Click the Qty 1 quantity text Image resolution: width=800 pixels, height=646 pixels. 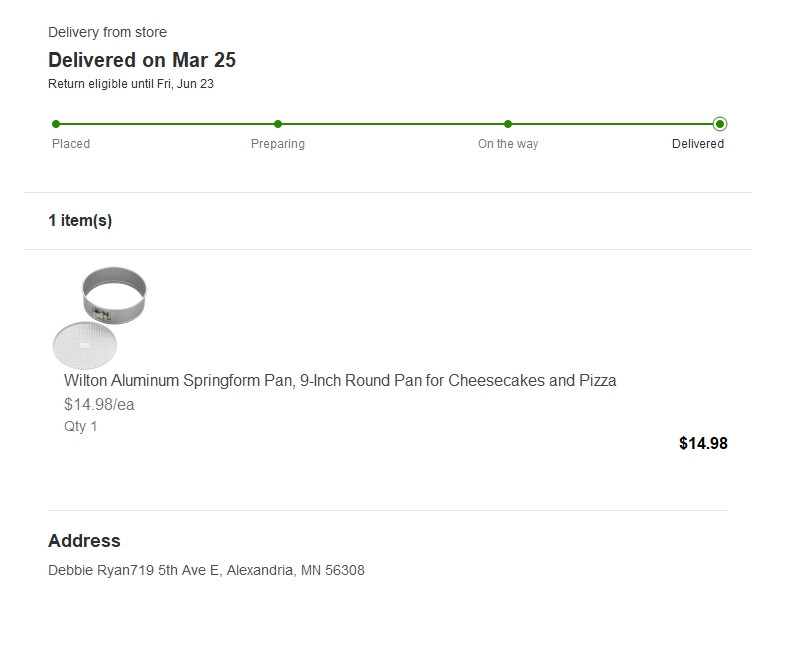coord(81,426)
